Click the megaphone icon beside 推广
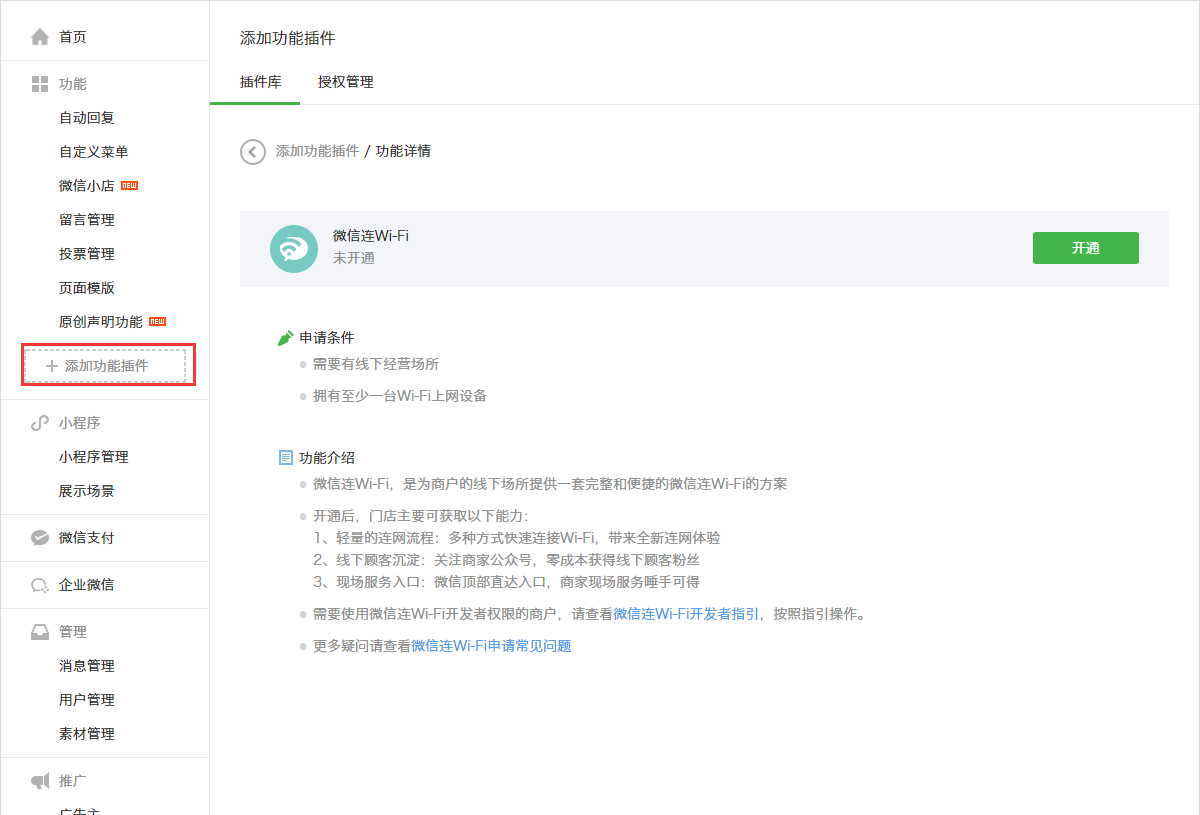1200x815 pixels. point(40,780)
